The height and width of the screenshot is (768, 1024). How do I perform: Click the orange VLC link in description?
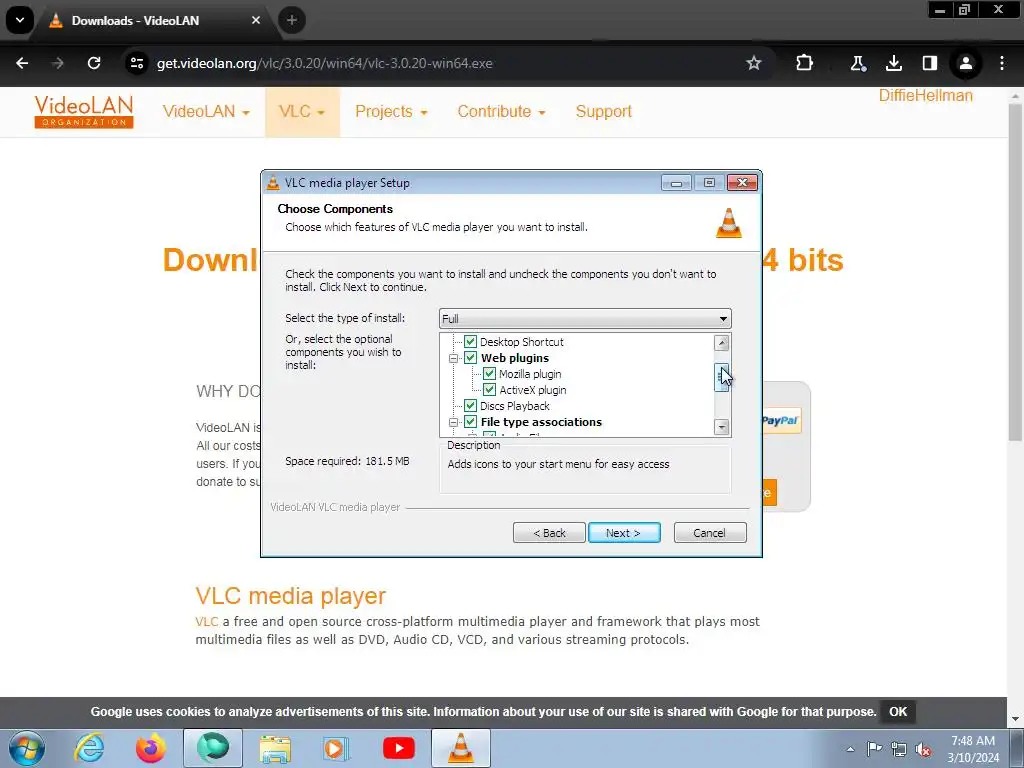pyautogui.click(x=206, y=622)
